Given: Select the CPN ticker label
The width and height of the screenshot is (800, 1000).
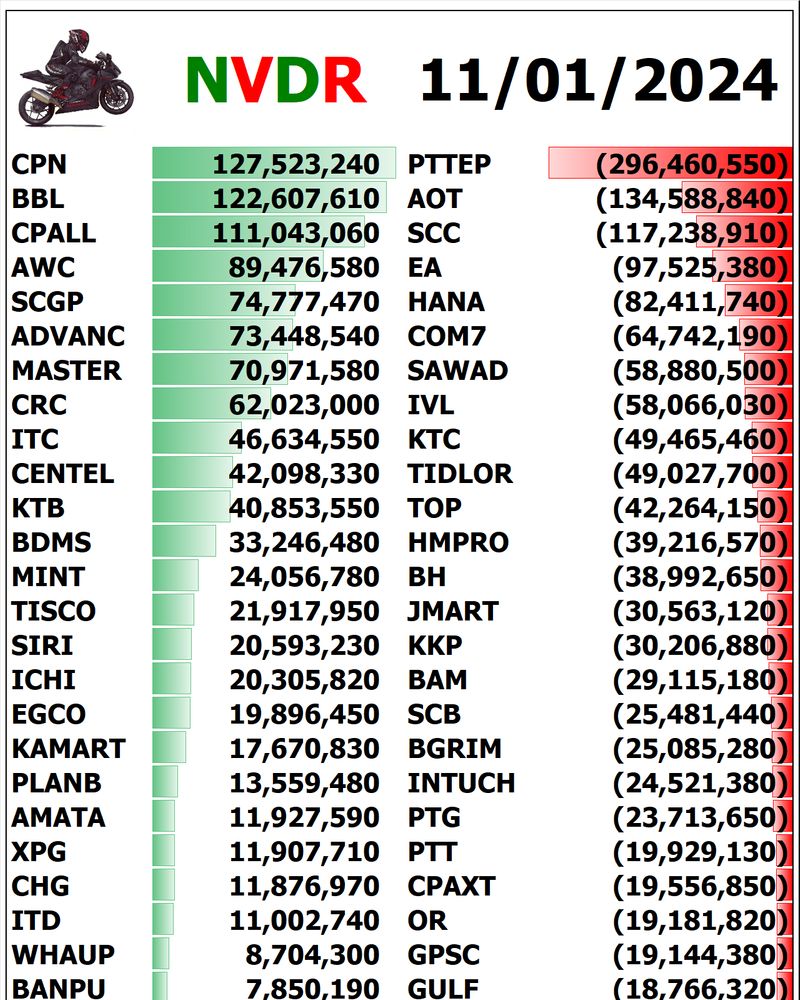Looking at the screenshot, I should coord(40,164).
